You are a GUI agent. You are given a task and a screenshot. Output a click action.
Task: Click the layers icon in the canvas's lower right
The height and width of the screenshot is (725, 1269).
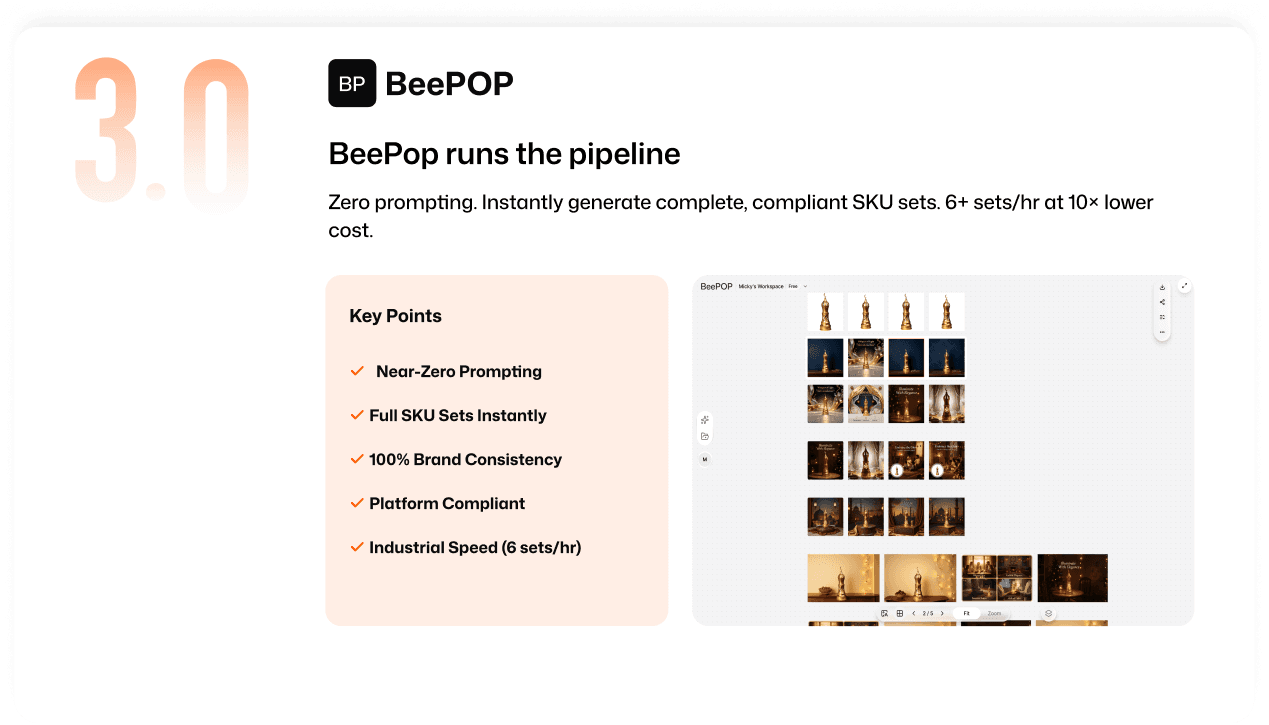[1048, 613]
